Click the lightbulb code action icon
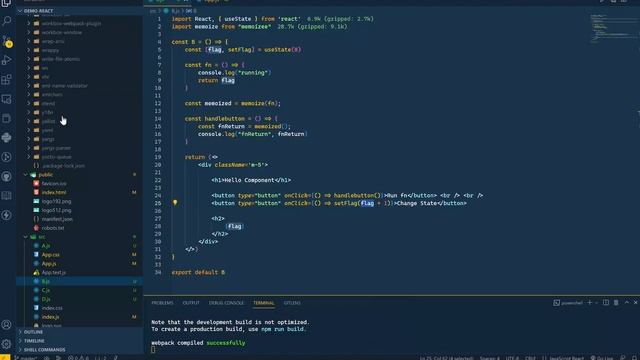 pos(175,202)
